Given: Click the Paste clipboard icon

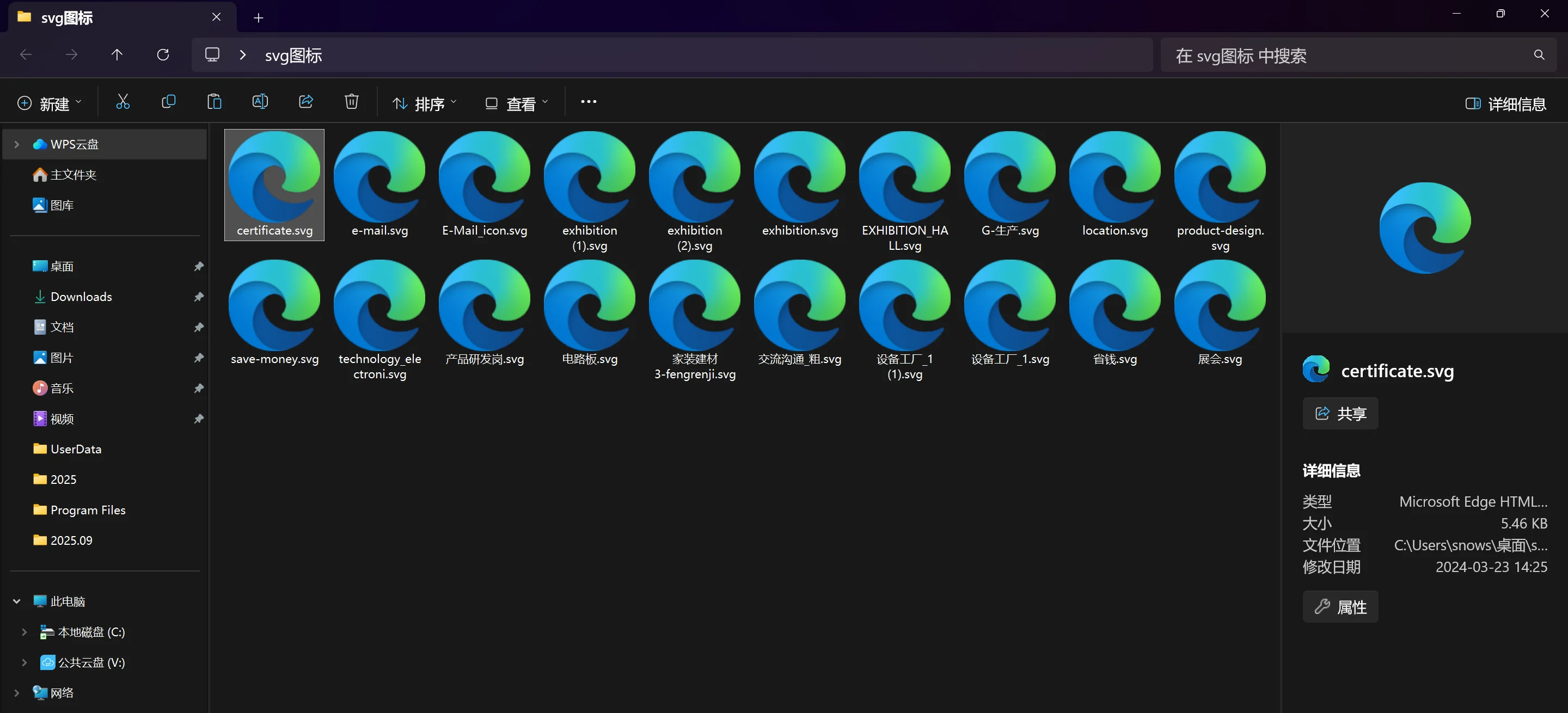Looking at the screenshot, I should (215, 102).
